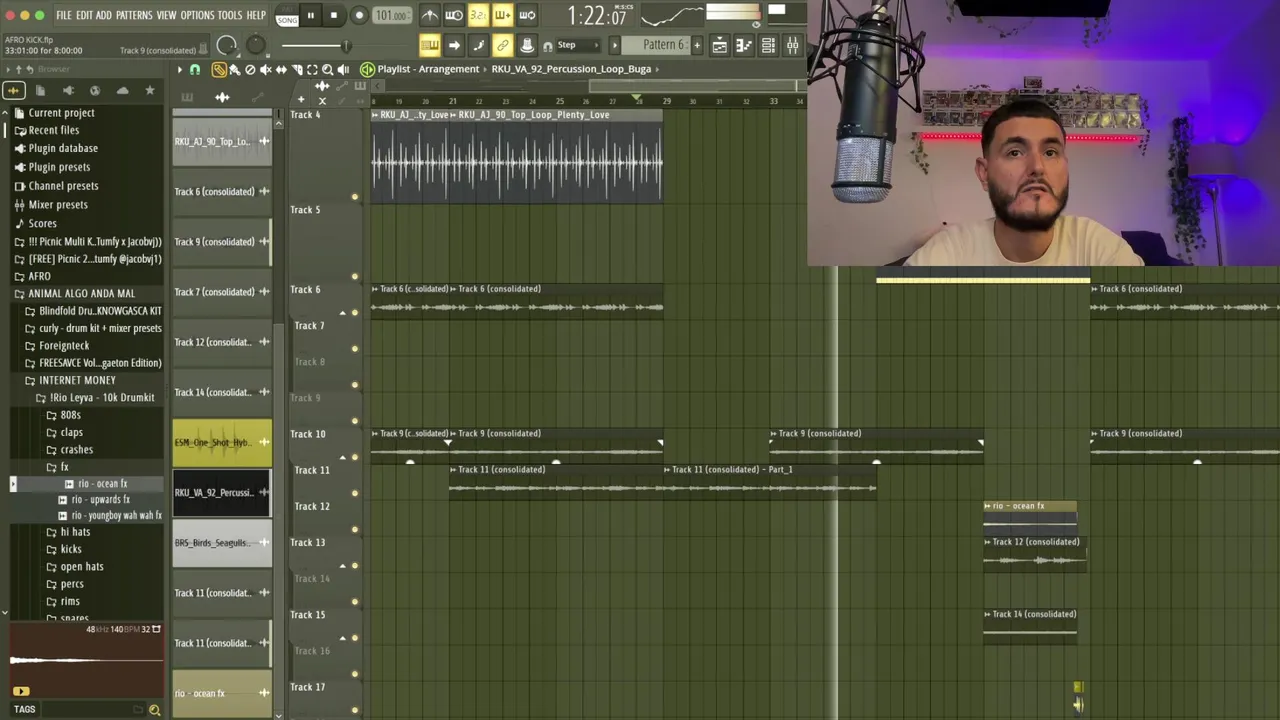This screenshot has height=720, width=1280.
Task: Stop playback with the stop button
Action: click(x=334, y=15)
